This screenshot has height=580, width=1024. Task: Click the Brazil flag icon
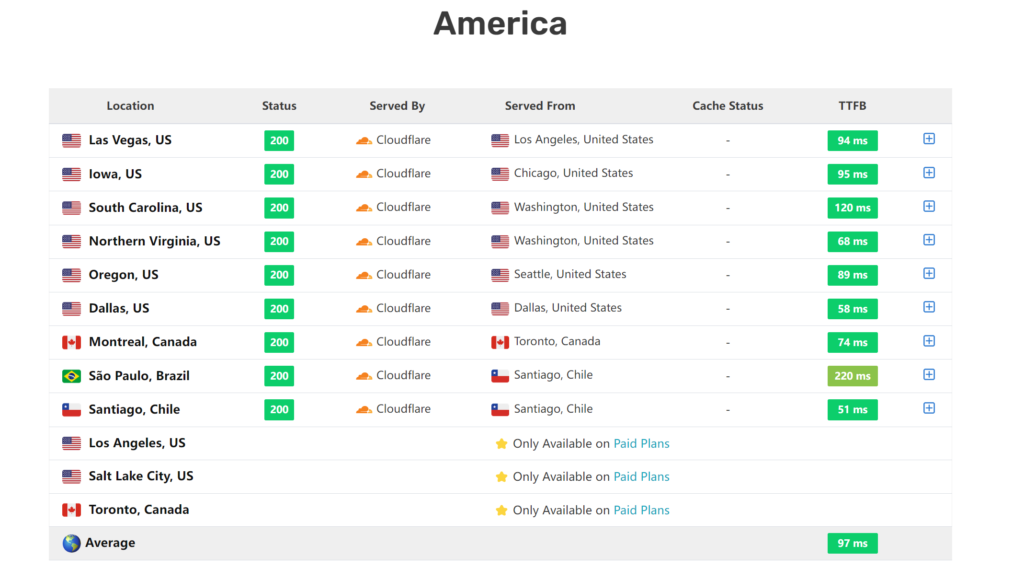(x=71, y=376)
